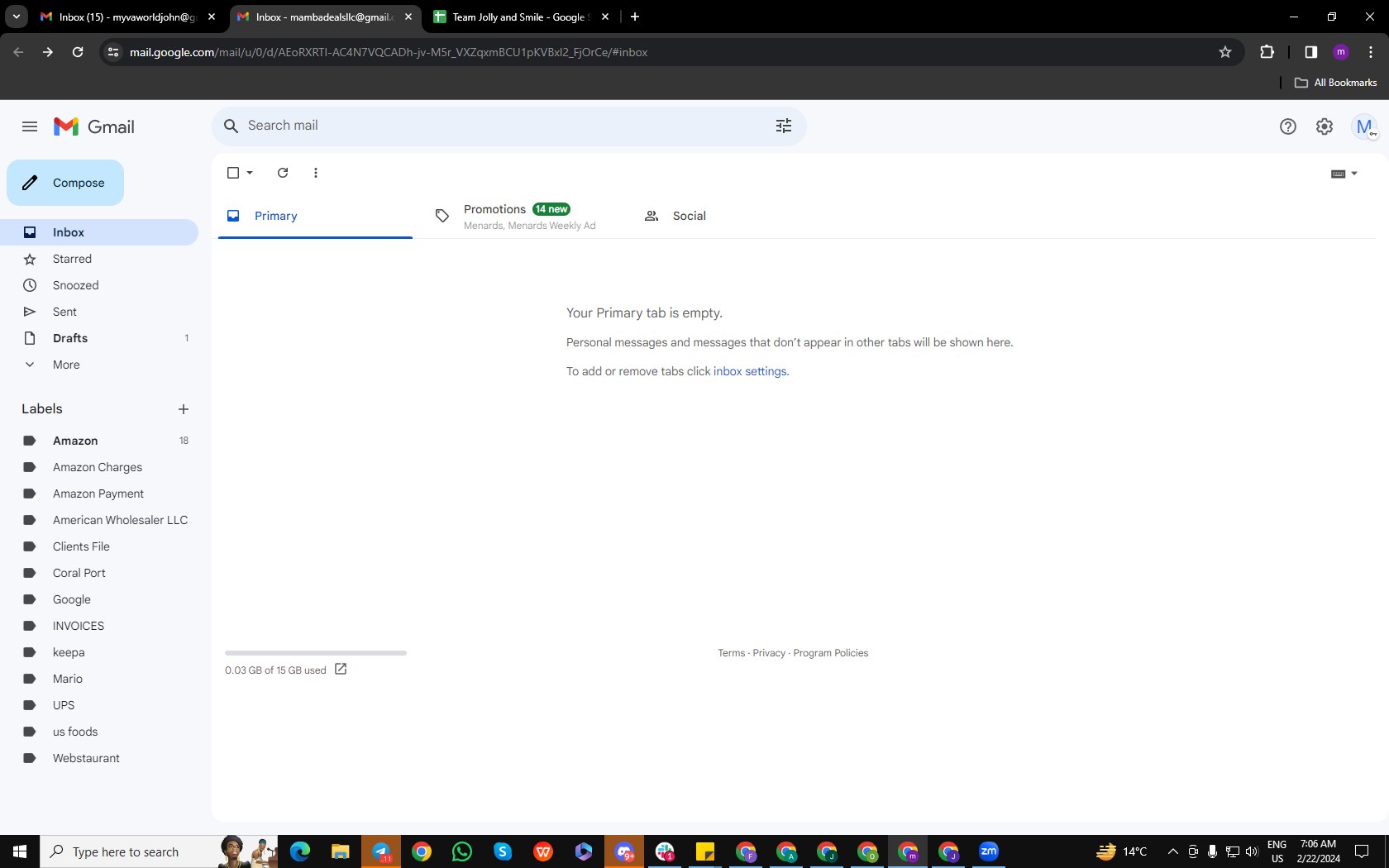Screen dimensions: 1389x868
Task: Open the Starred folder
Action: point(99,259)
